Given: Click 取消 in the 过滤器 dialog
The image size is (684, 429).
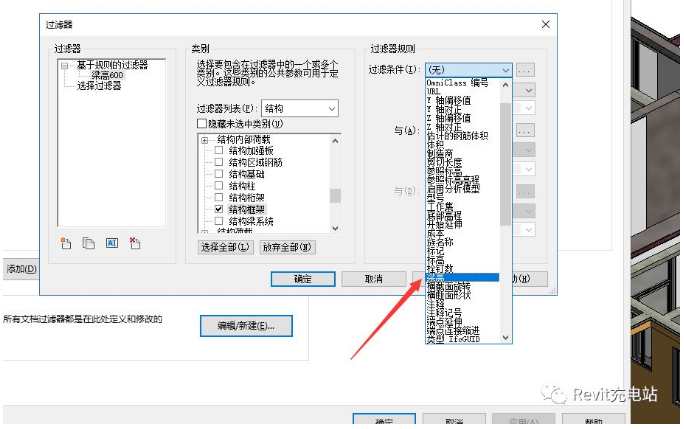Looking at the screenshot, I should pos(373,279).
